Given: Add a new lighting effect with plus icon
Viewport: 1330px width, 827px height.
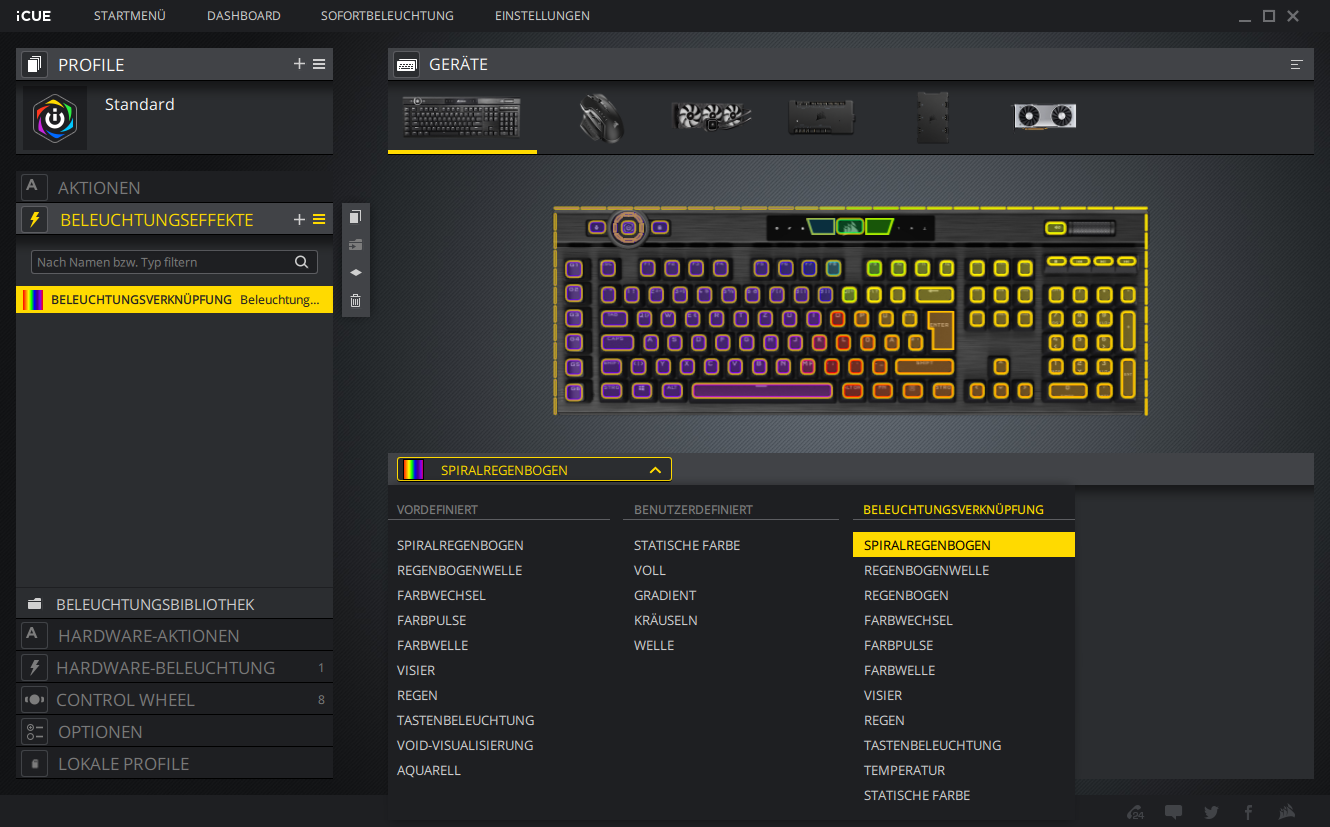Looking at the screenshot, I should pos(299,220).
